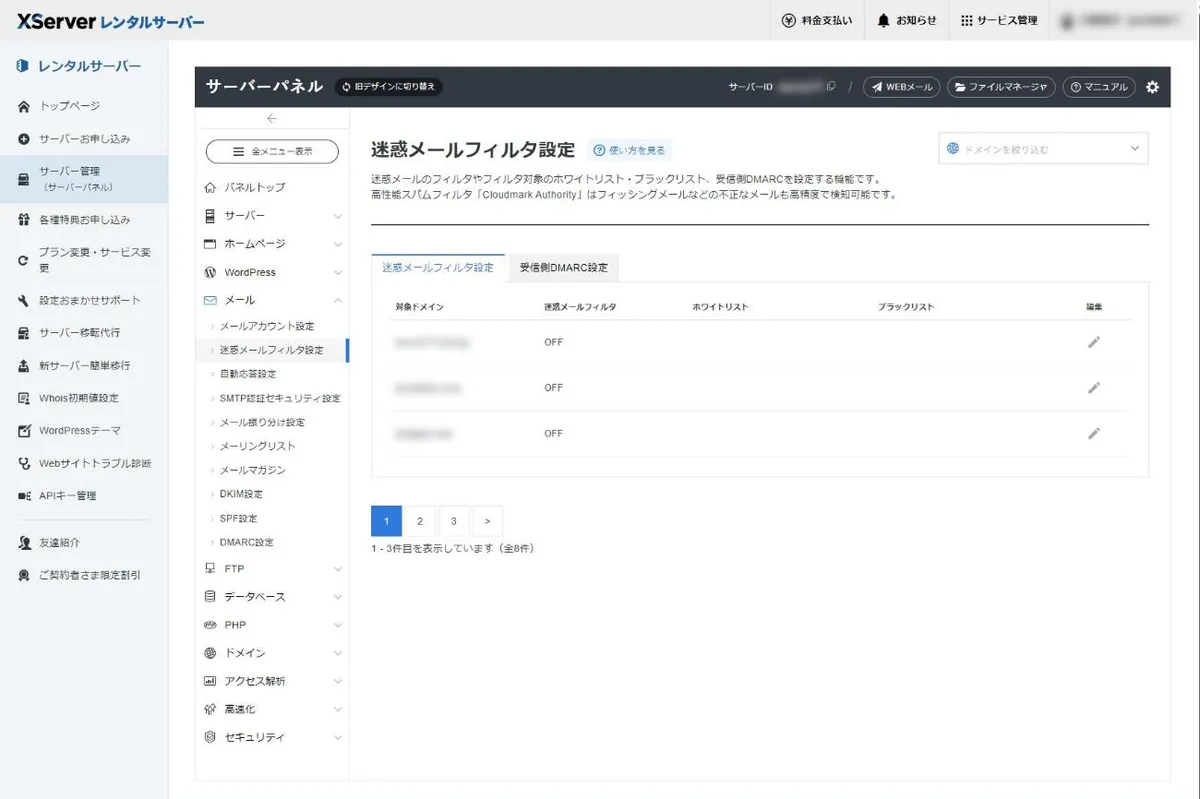Open DMARC設定 submenu item
The image size is (1200, 799).
click(x=246, y=543)
